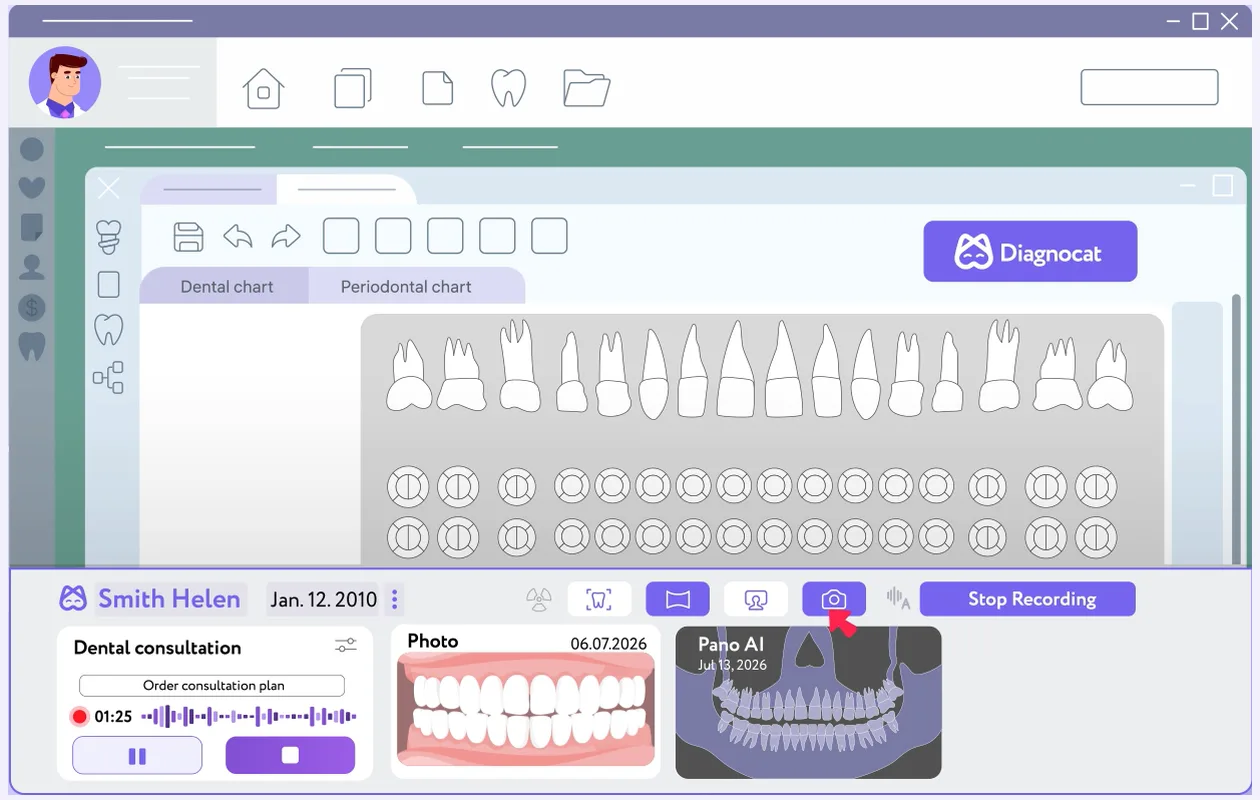The height and width of the screenshot is (800, 1260).
Task: Undo the last chart action
Action: click(238, 237)
